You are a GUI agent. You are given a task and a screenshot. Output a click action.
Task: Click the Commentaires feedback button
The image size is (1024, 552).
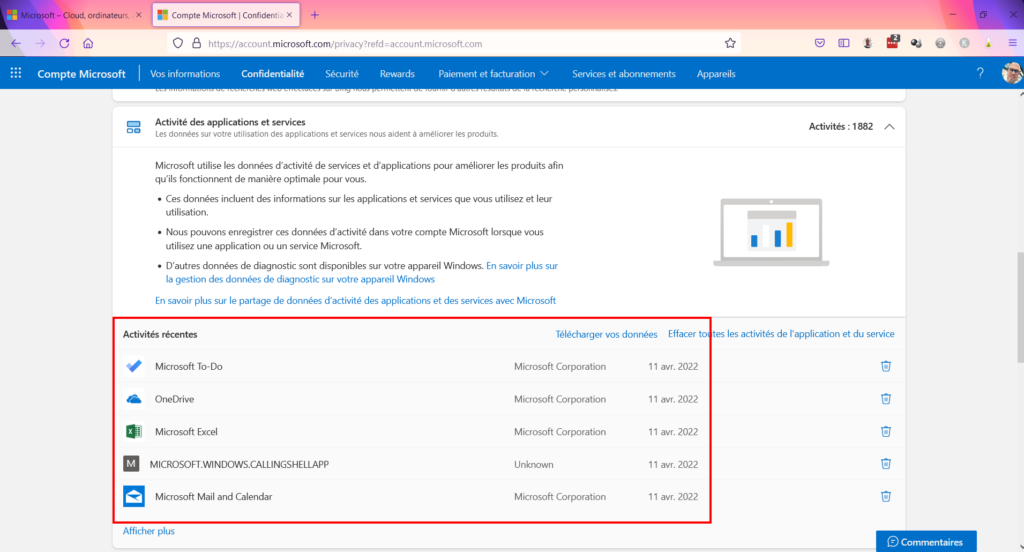point(926,542)
